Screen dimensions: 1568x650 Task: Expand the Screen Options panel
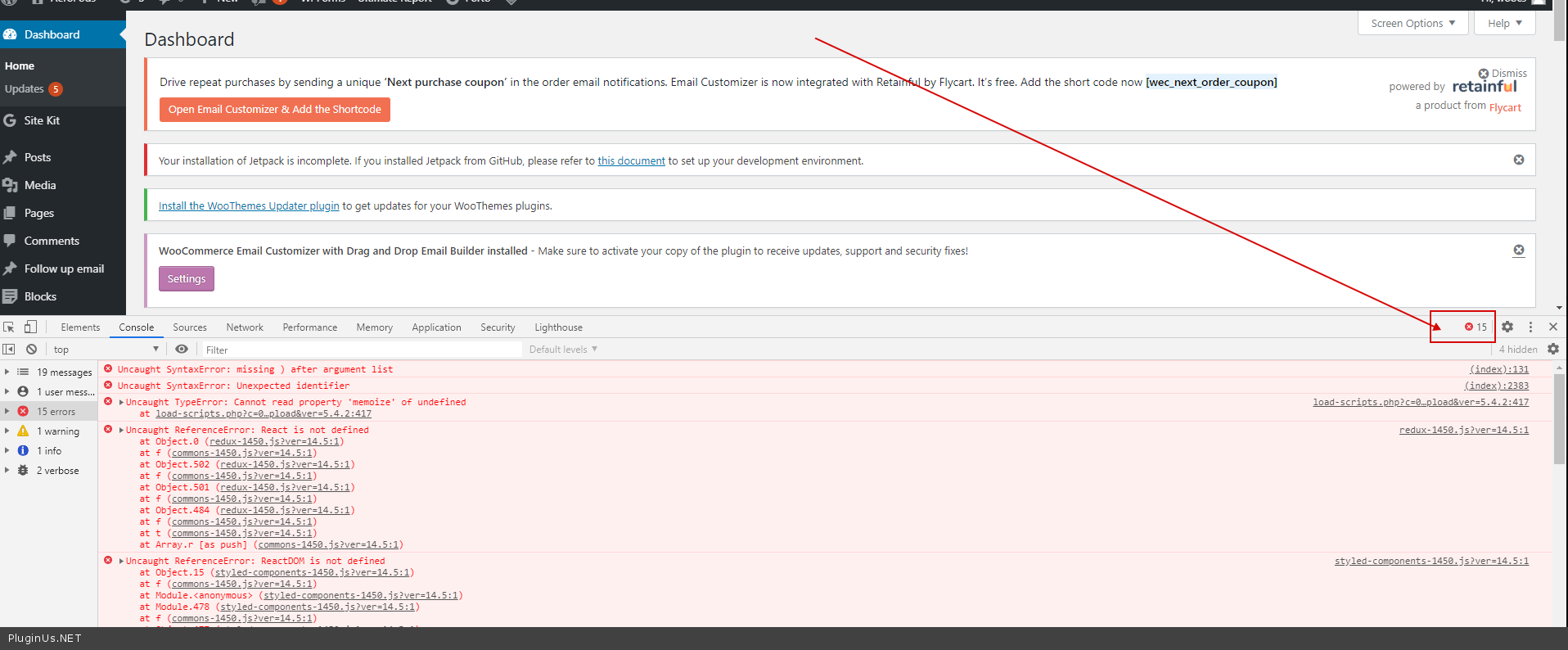tap(1413, 23)
